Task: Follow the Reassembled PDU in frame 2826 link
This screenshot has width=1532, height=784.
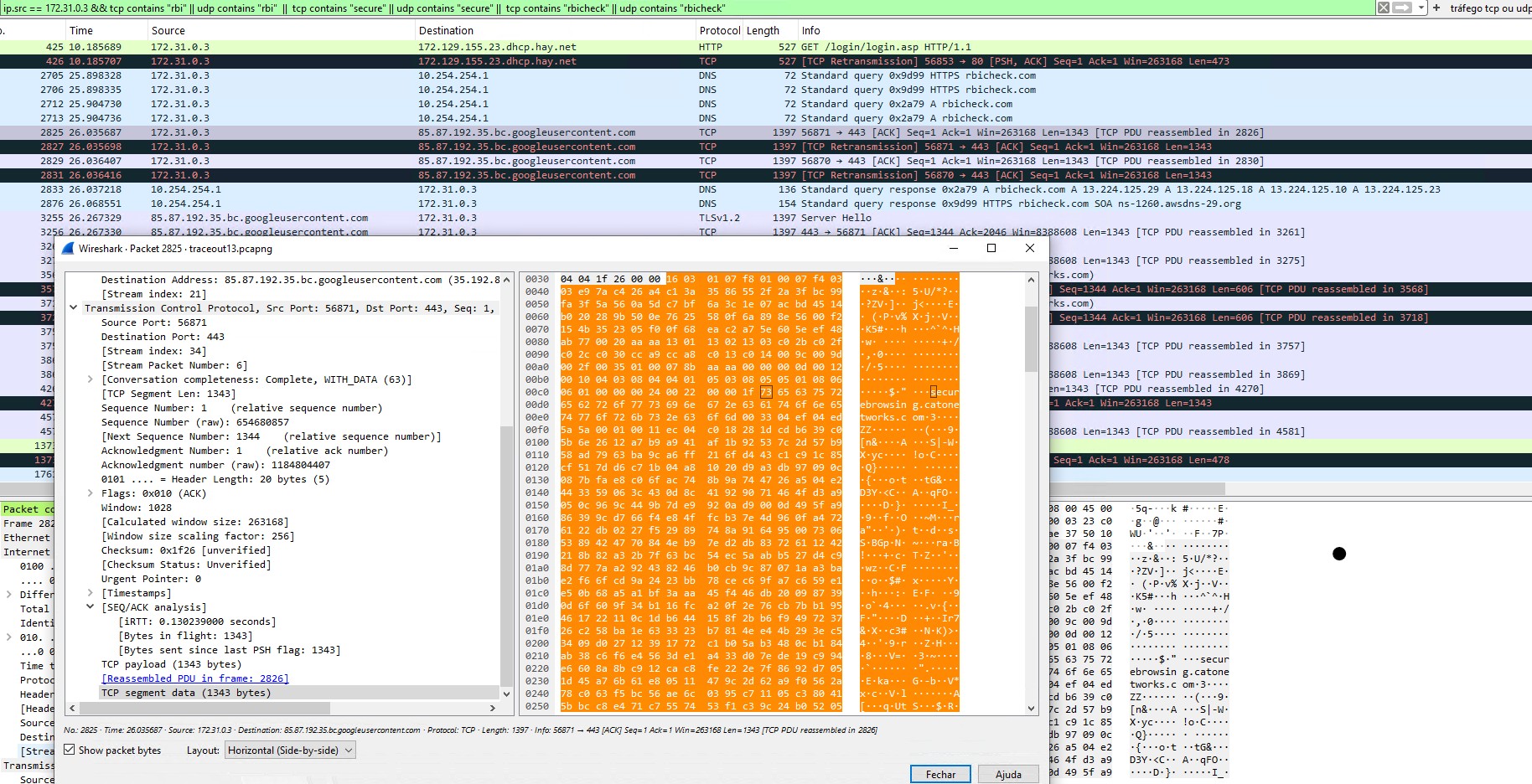Action: [194, 678]
